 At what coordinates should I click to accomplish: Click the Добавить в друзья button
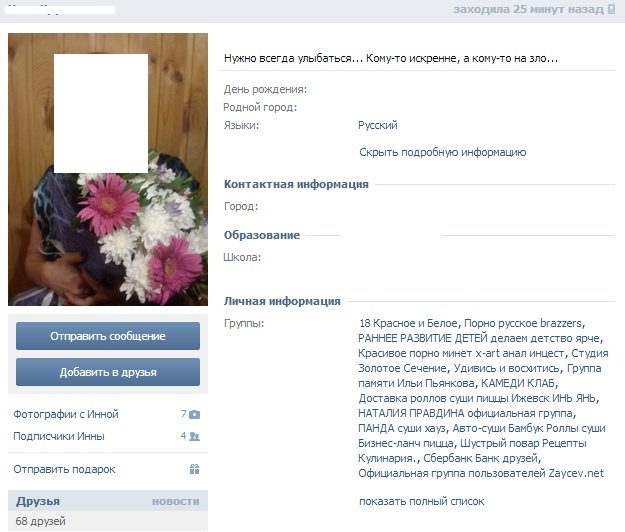tap(108, 372)
